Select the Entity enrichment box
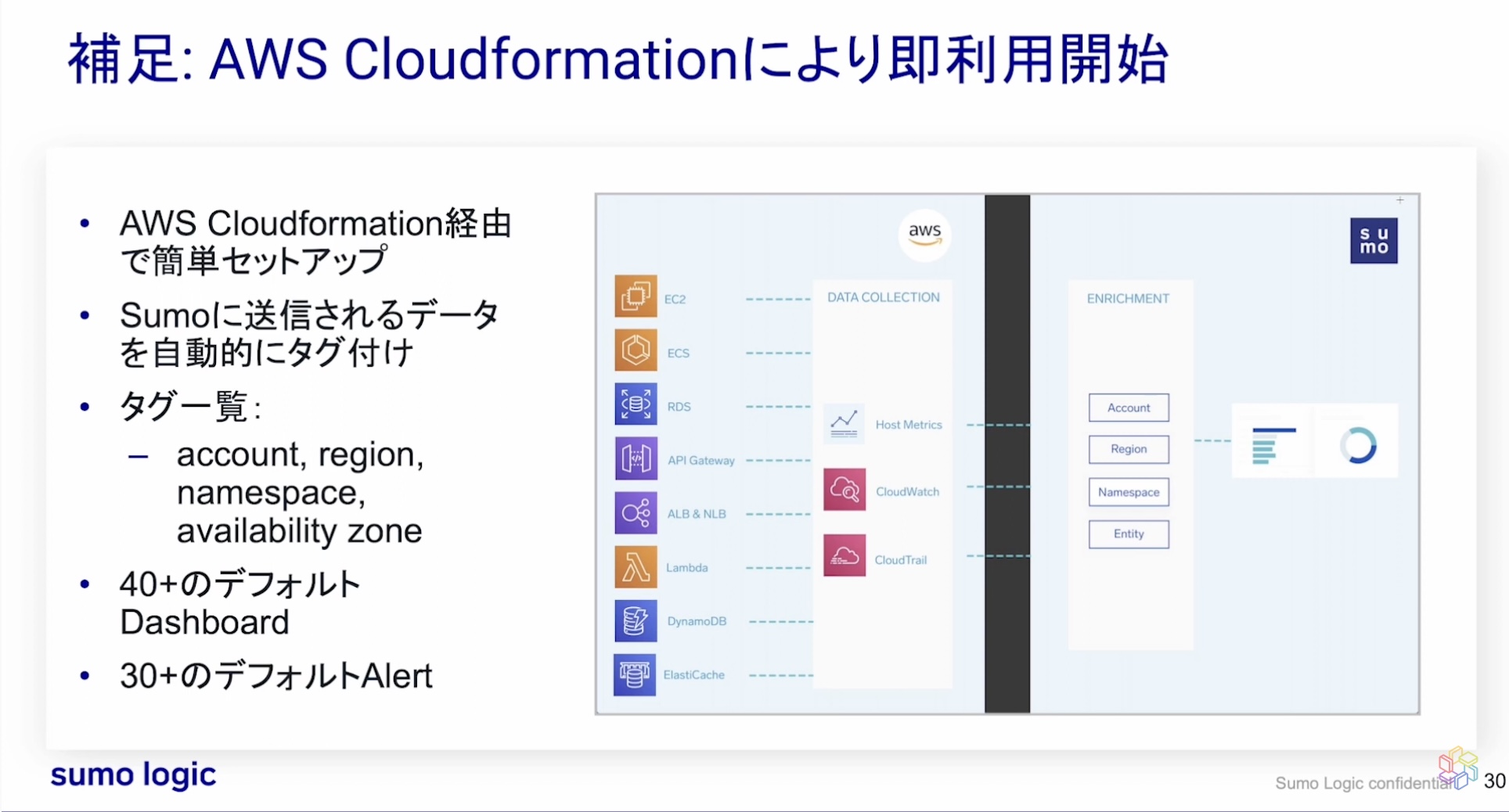 point(1128,534)
